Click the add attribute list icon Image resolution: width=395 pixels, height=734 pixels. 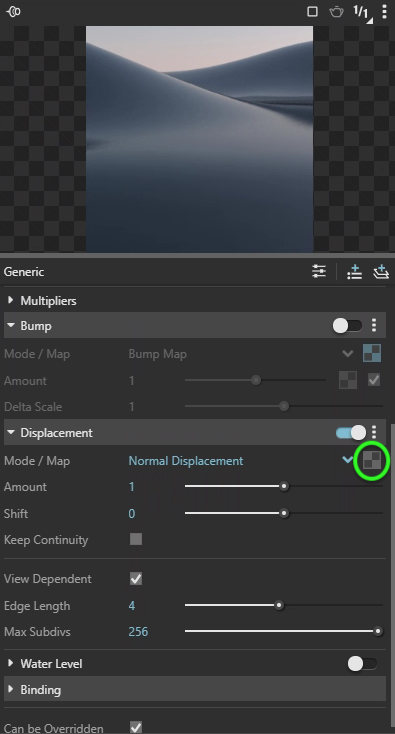point(354,272)
